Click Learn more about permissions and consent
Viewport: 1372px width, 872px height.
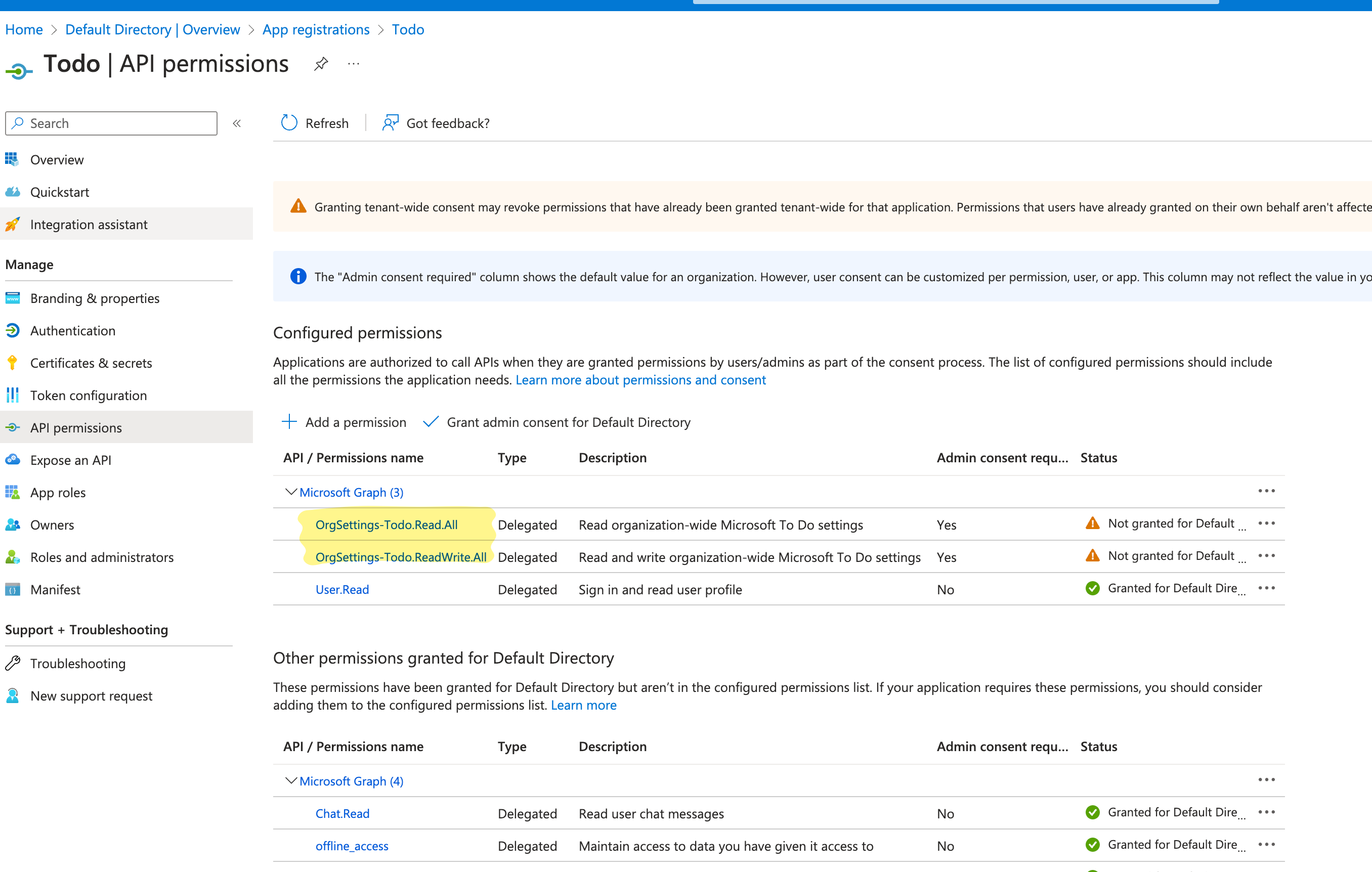click(640, 380)
